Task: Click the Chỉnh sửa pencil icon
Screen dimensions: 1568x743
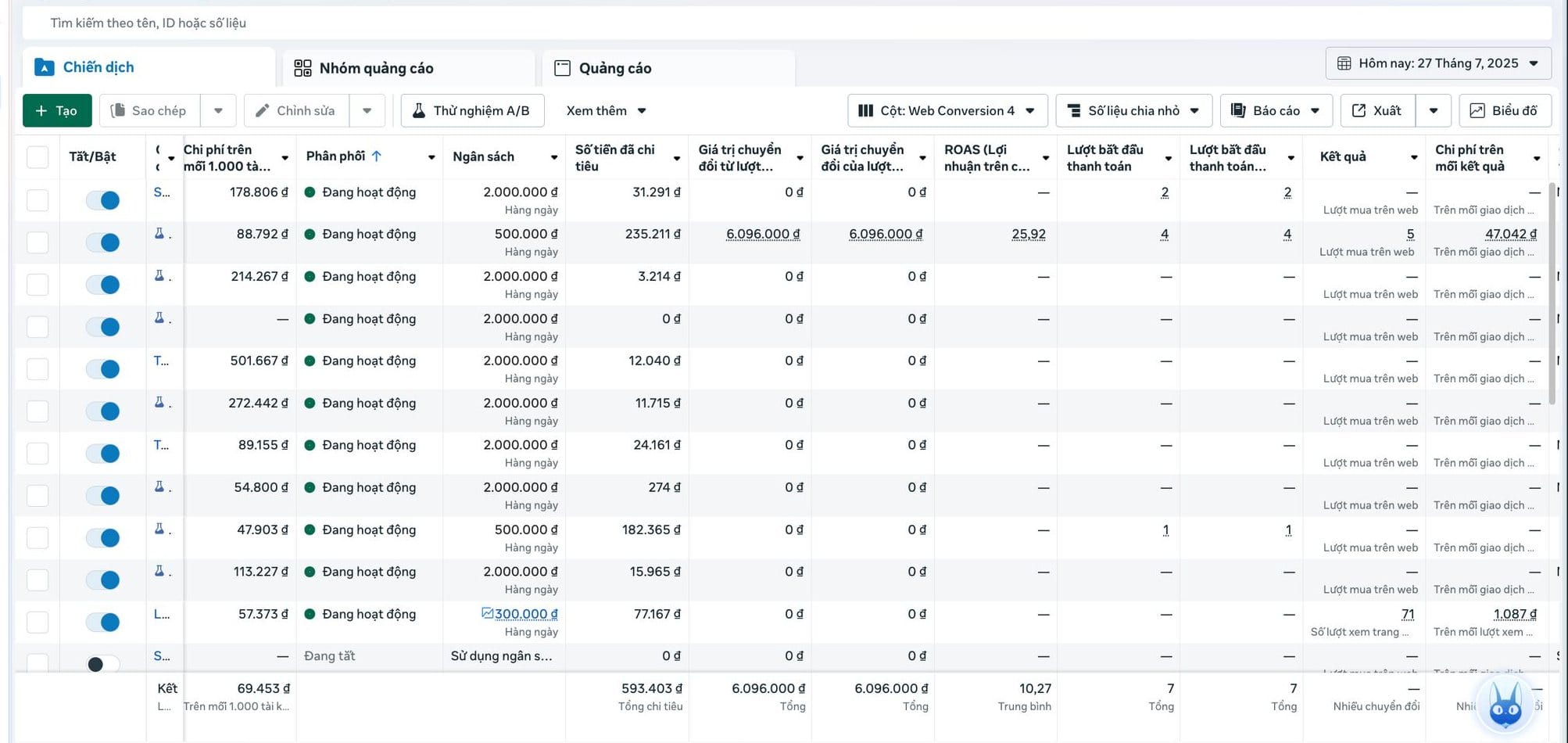Action: (x=263, y=110)
